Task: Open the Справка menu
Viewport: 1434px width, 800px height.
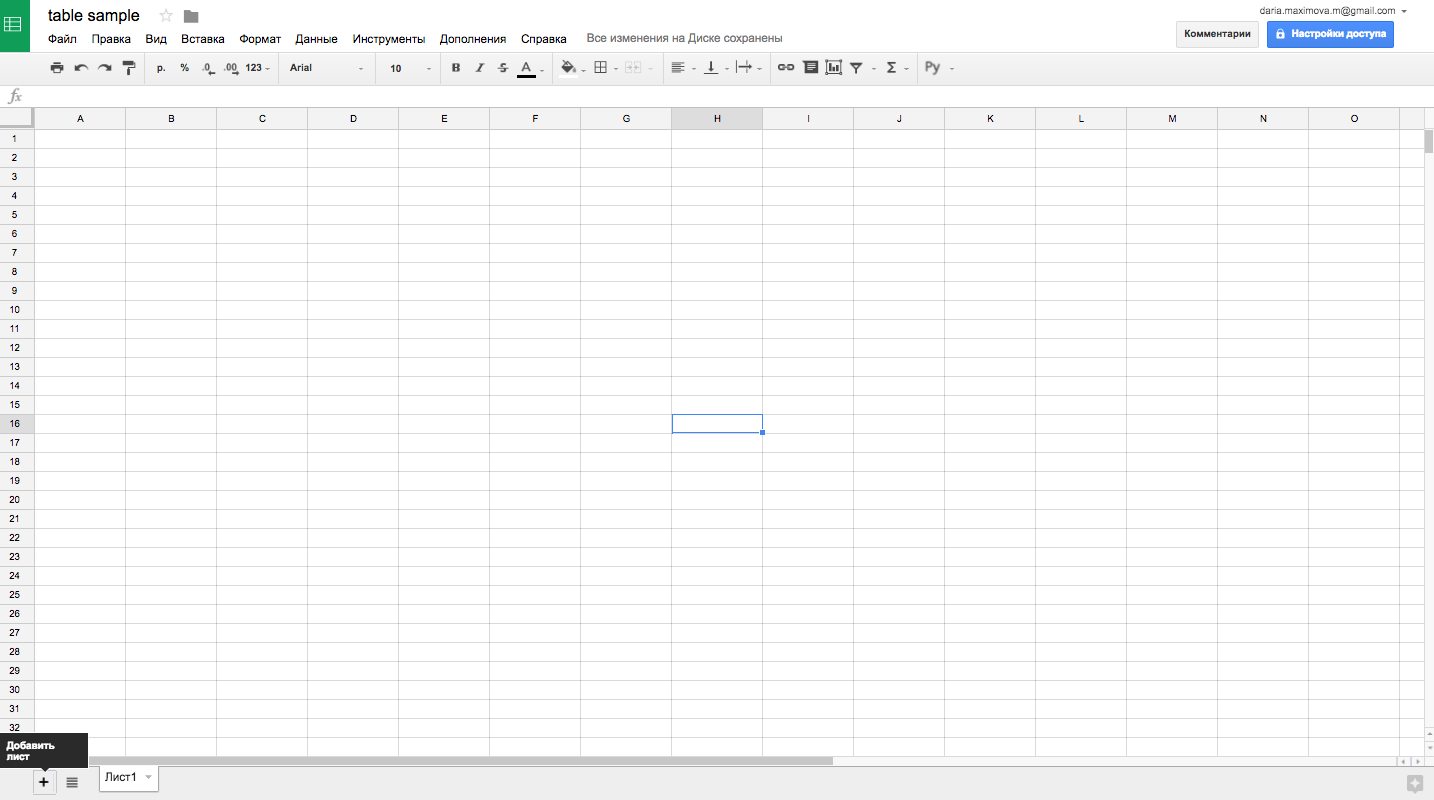Action: [x=544, y=39]
